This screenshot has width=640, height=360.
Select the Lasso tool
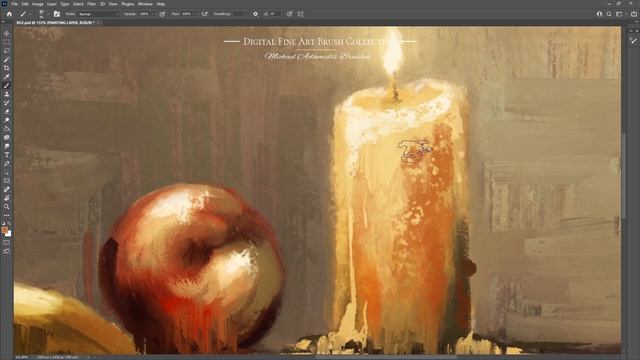click(x=7, y=51)
